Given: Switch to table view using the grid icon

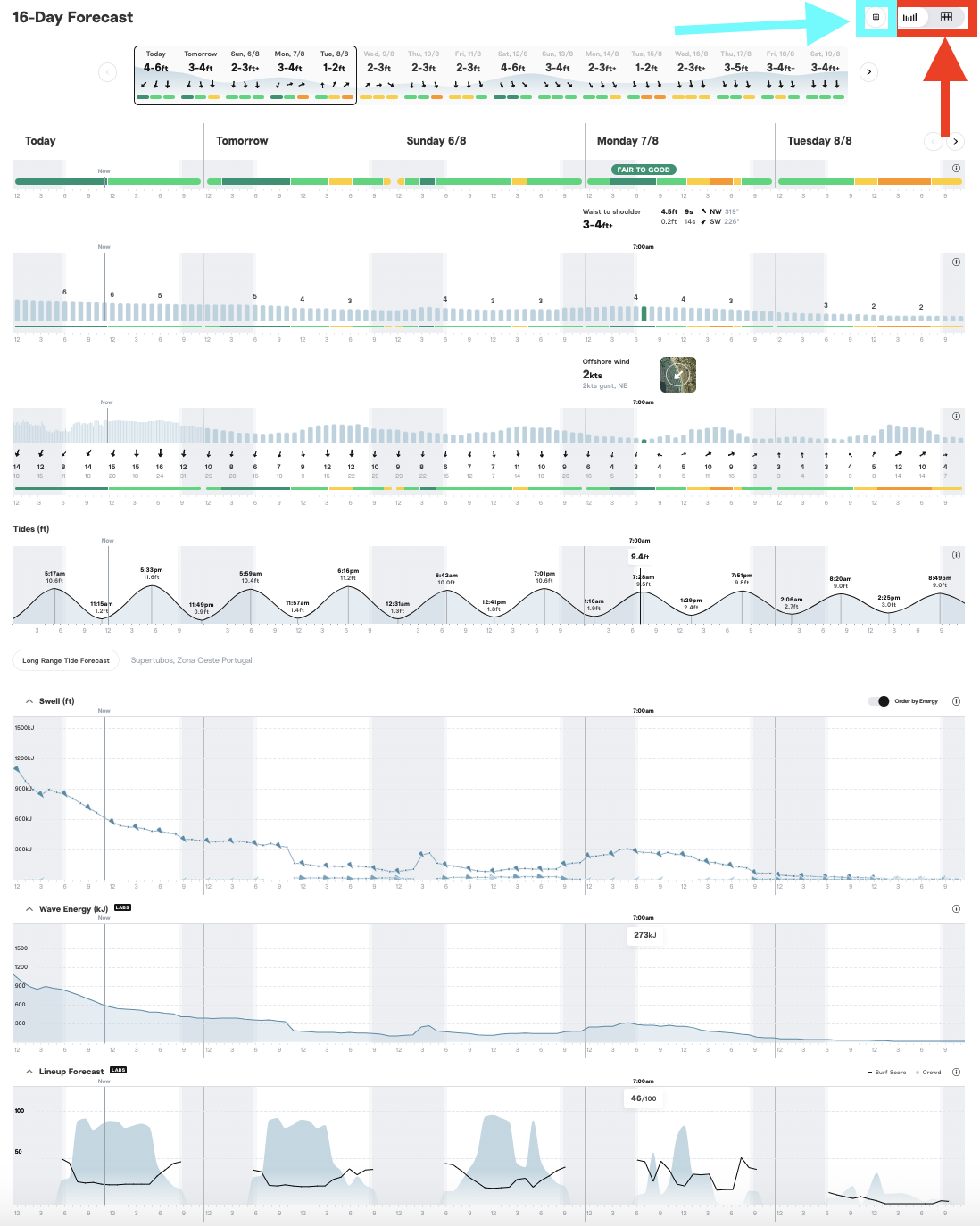Looking at the screenshot, I should (x=947, y=16).
